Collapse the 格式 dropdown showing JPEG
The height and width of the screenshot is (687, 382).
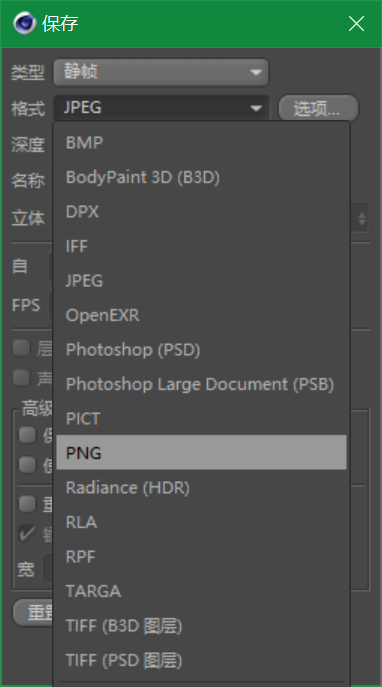pos(161,108)
